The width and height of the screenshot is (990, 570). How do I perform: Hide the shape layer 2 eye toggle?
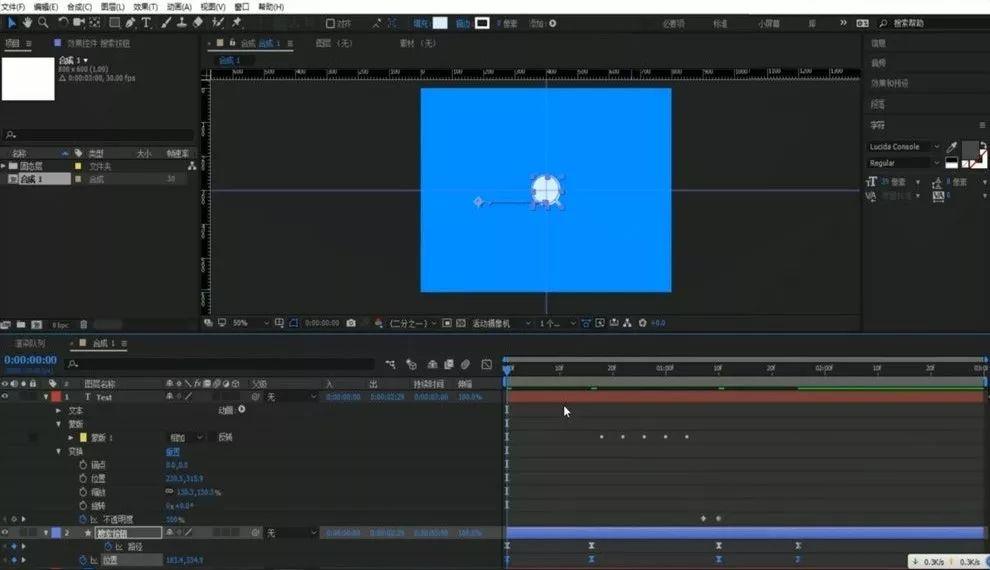pyautogui.click(x=5, y=533)
